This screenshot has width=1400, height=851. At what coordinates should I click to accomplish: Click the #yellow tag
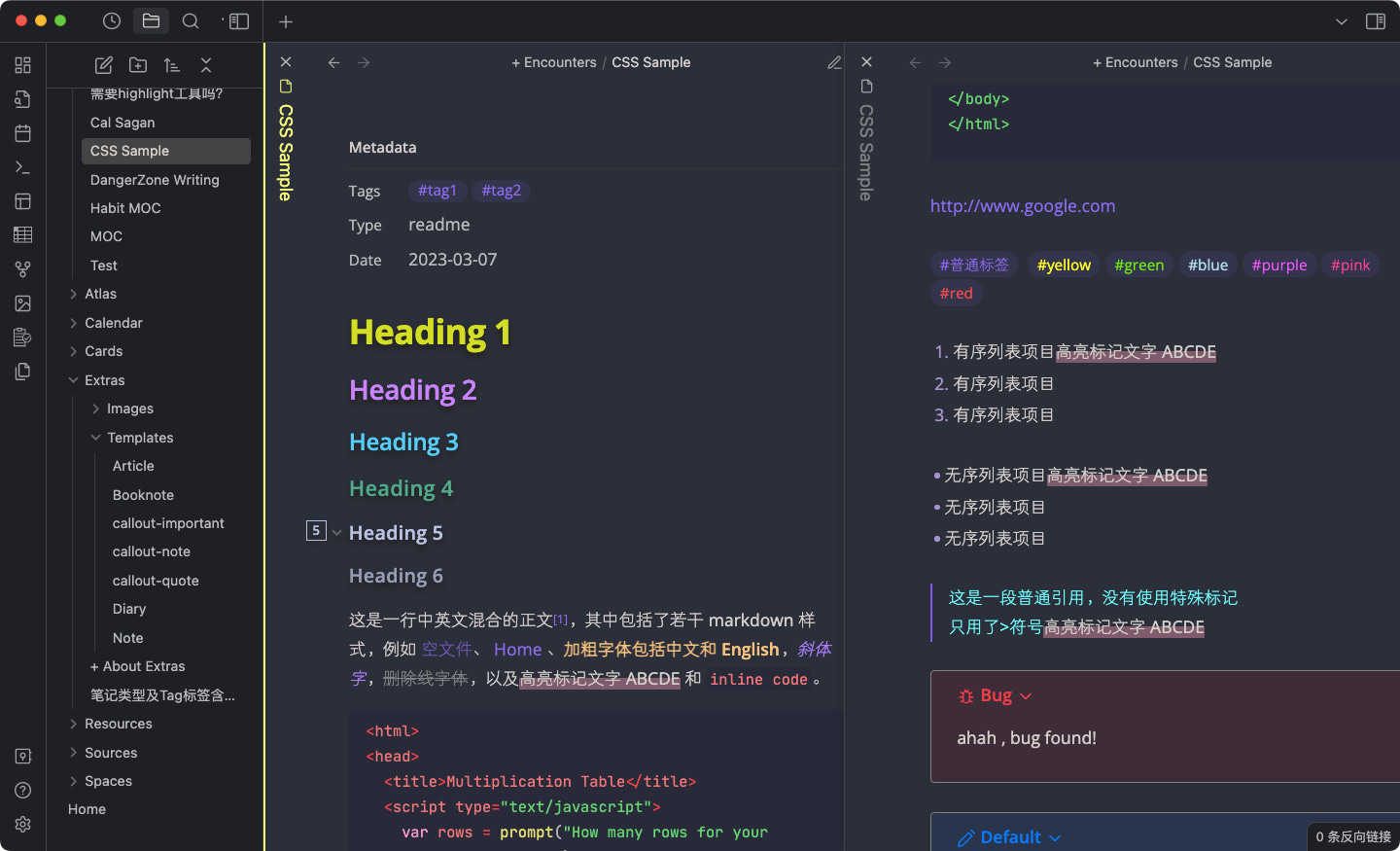1064,265
